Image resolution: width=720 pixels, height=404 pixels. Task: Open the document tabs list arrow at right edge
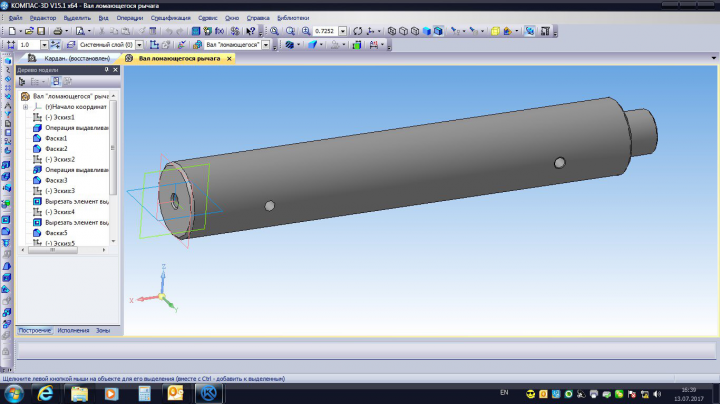pos(713,58)
